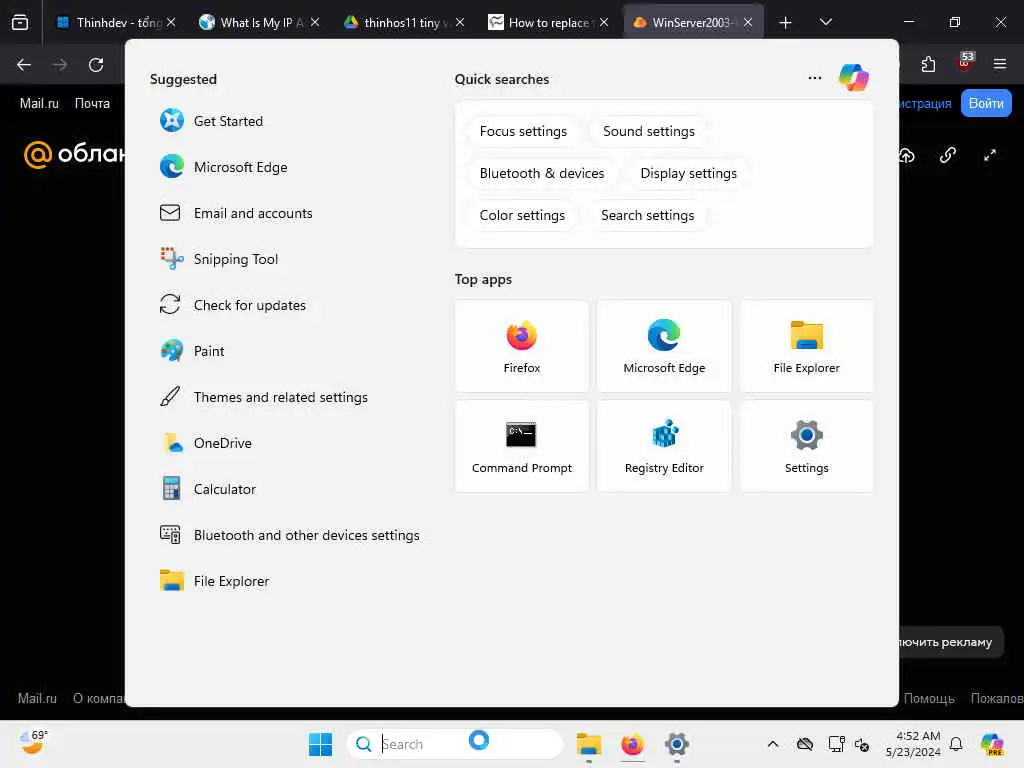Viewport: 1024px width, 768px height.
Task: List all tabs dropdown in Firefox
Action: point(825,22)
